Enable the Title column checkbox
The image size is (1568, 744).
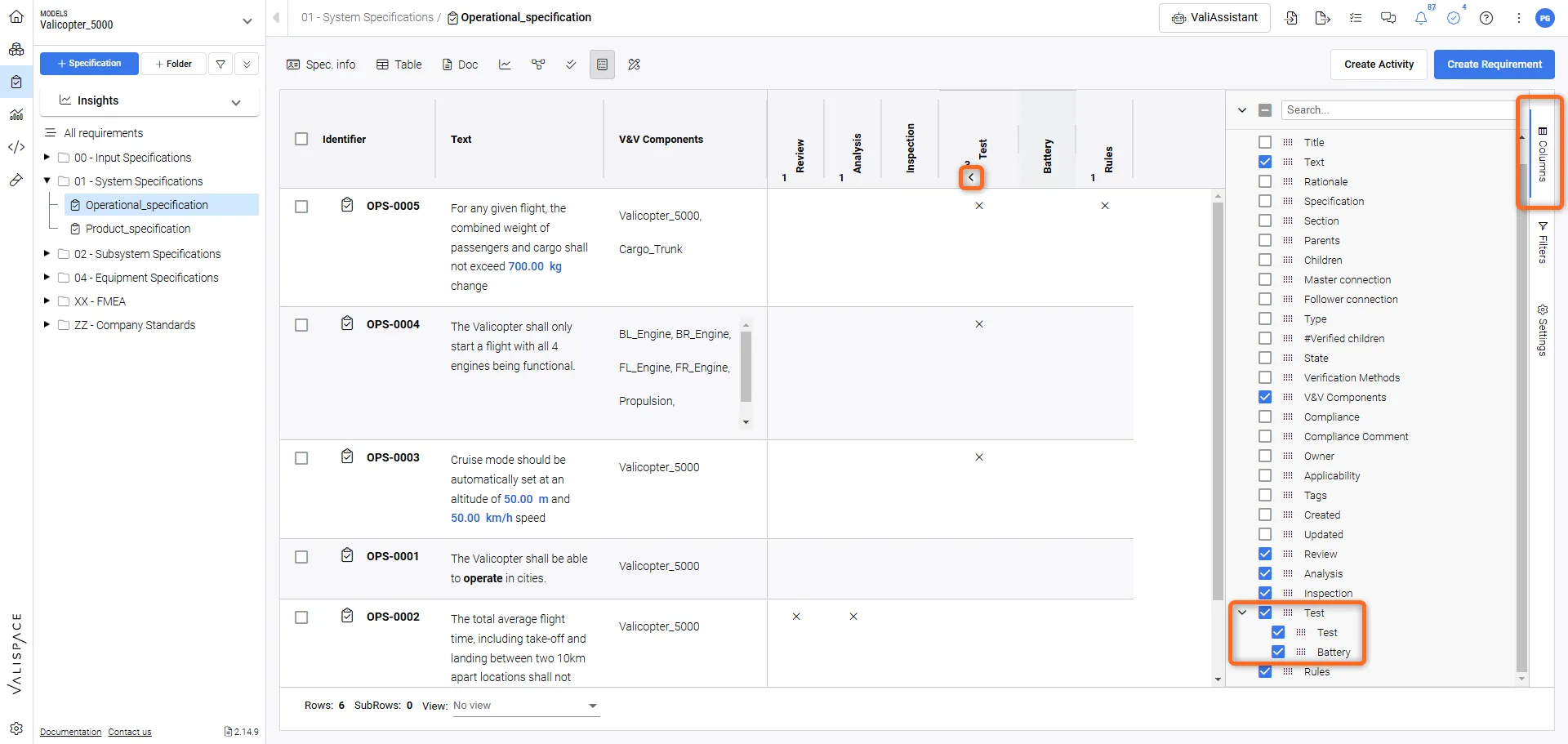(x=1265, y=142)
